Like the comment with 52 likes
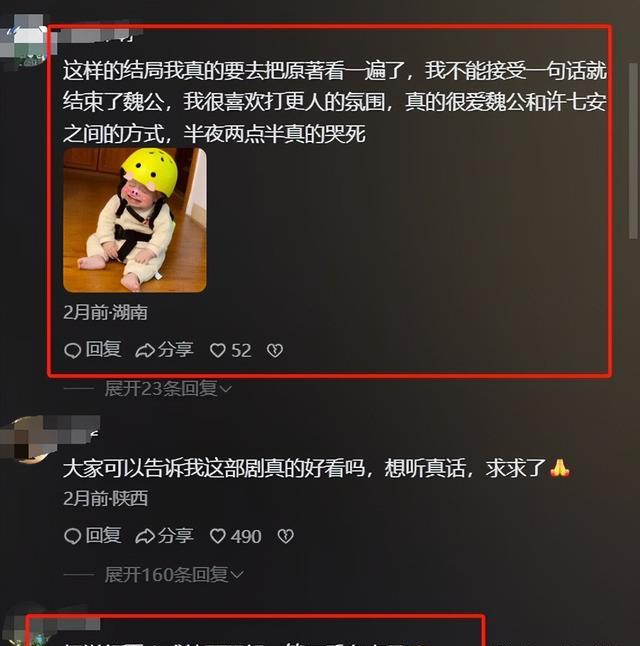Viewport: 640px width, 646px height. click(230, 350)
